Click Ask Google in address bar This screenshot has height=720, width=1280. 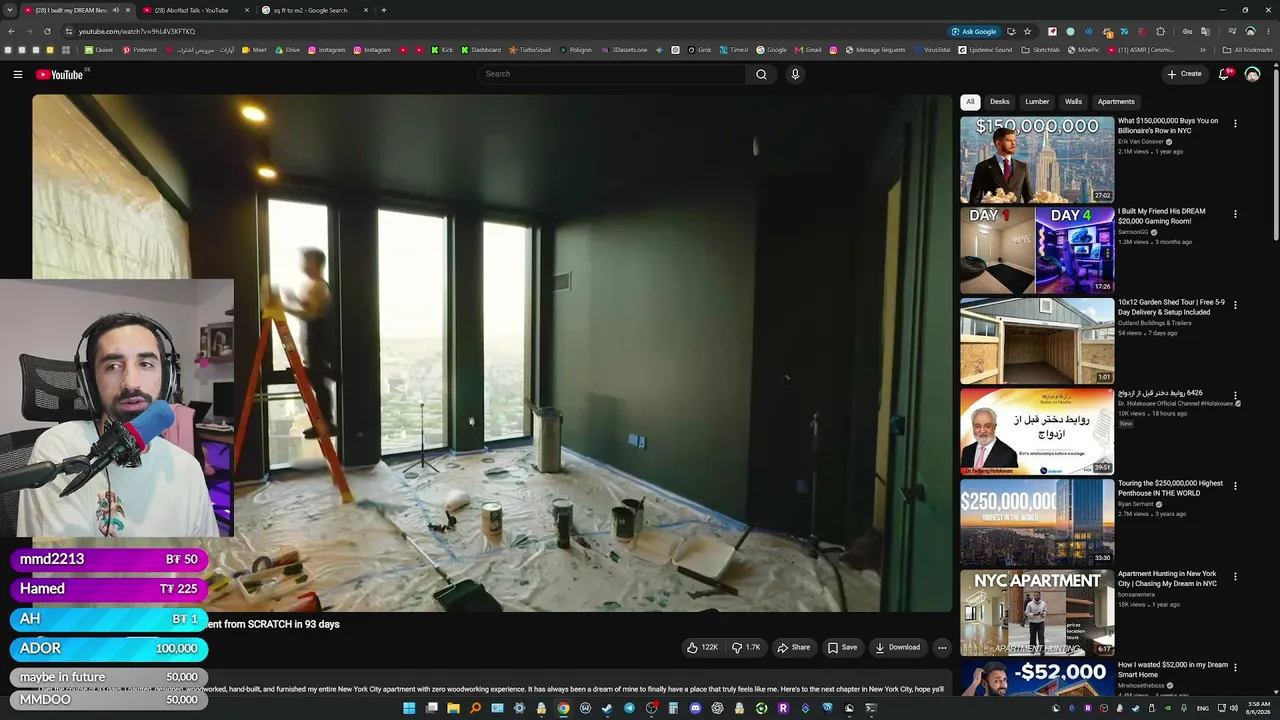(x=974, y=31)
